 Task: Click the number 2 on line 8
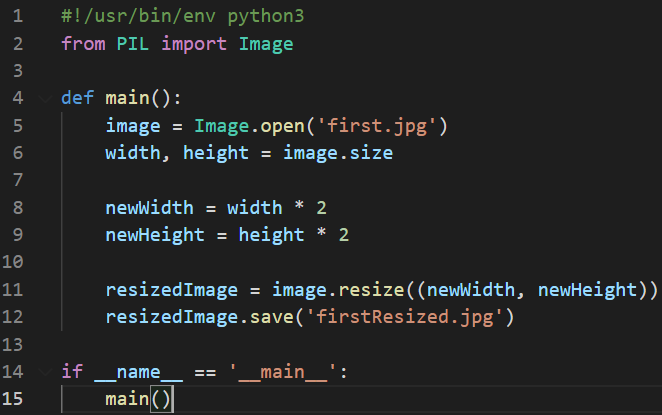coord(321,208)
